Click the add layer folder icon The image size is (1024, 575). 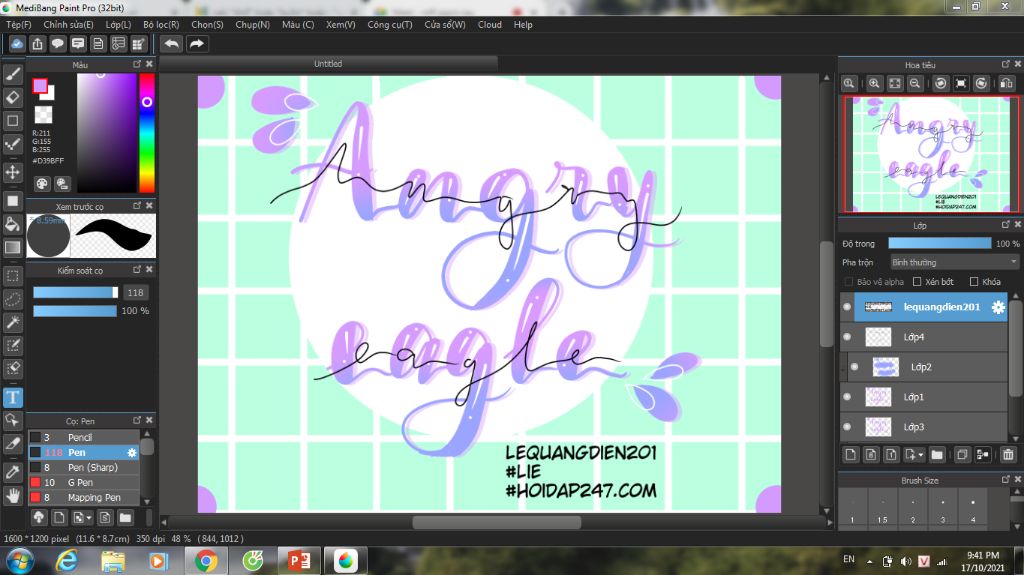click(937, 455)
